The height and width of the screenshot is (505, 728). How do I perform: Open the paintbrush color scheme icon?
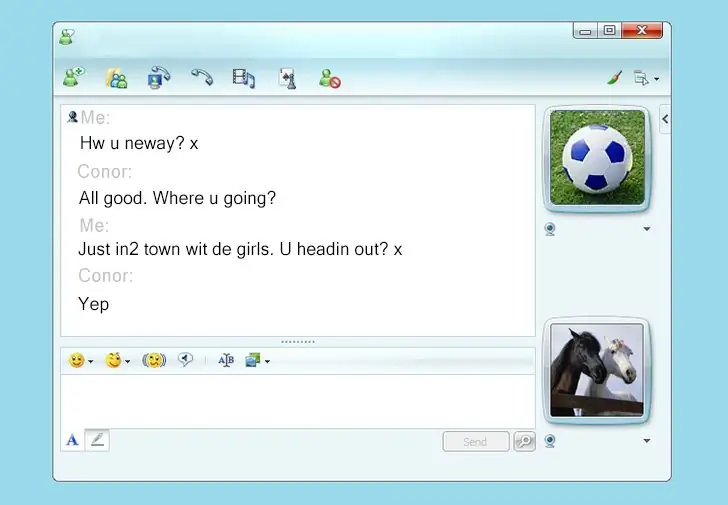click(x=615, y=78)
